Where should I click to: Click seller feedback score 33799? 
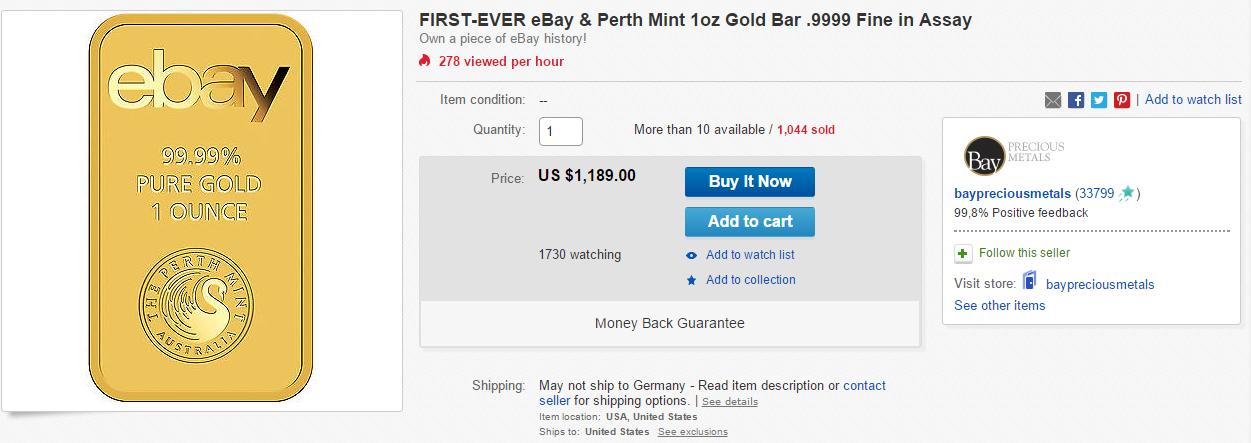(x=1098, y=193)
